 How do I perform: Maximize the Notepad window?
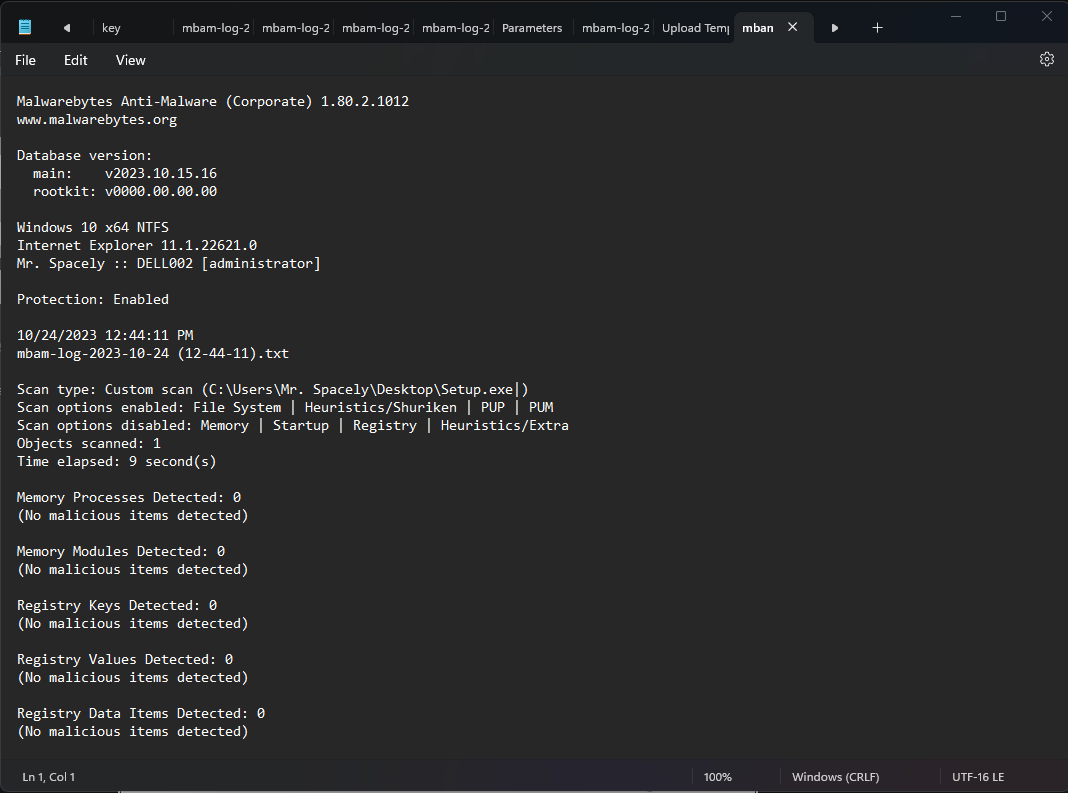(x=1001, y=16)
